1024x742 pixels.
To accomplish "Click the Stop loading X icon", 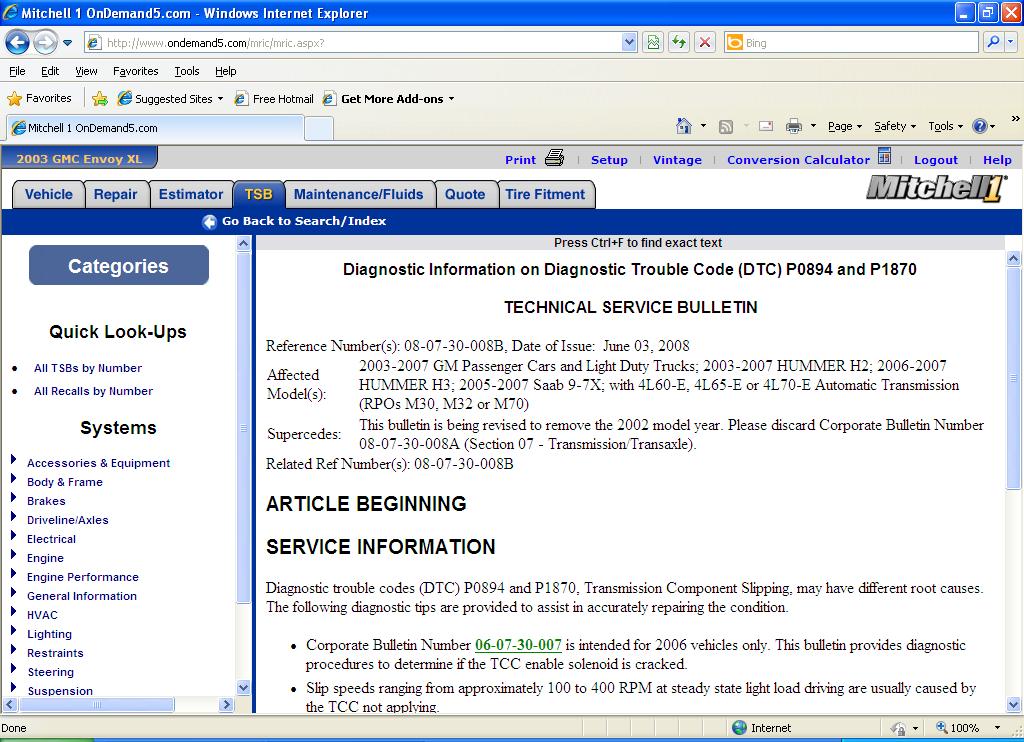I will (705, 43).
